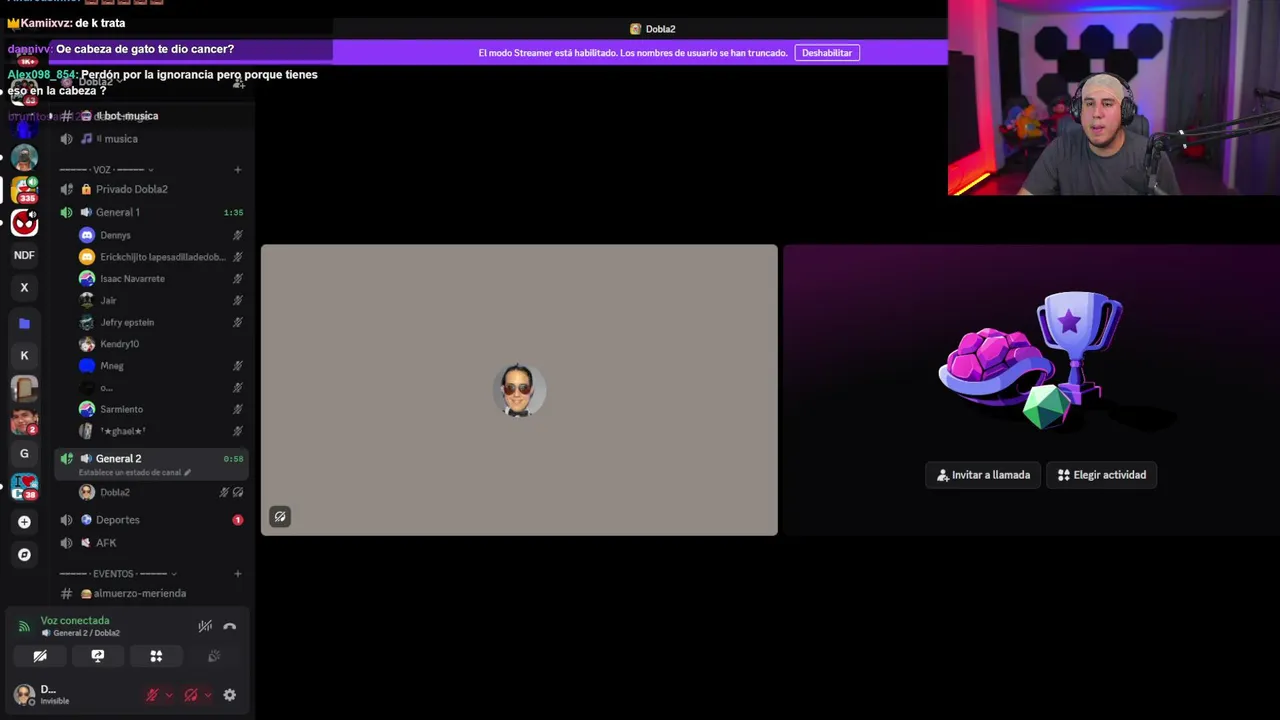Image resolution: width=1280 pixels, height=720 pixels.
Task: Click the Deshabilitar streamer mode button
Action: [x=827, y=53]
